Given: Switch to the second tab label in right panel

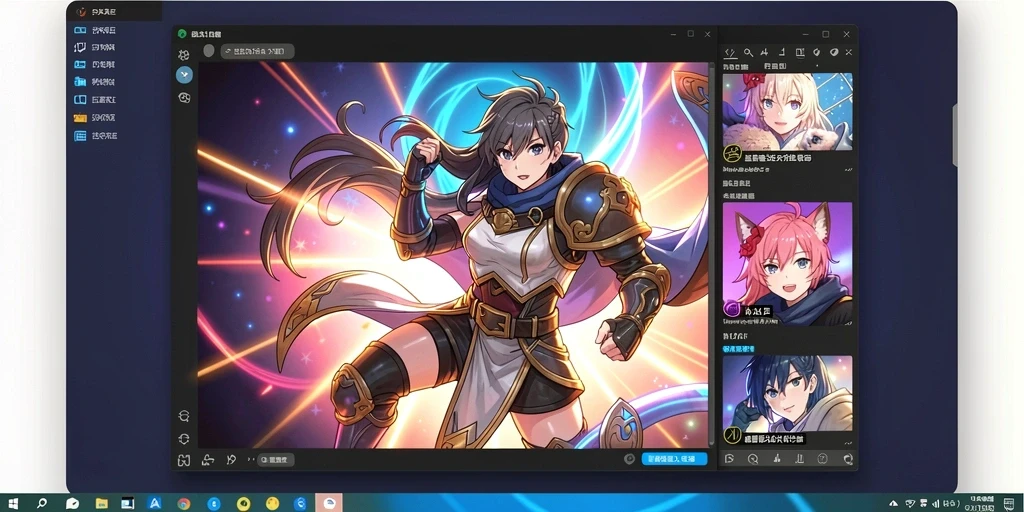Looking at the screenshot, I should pos(775,67).
